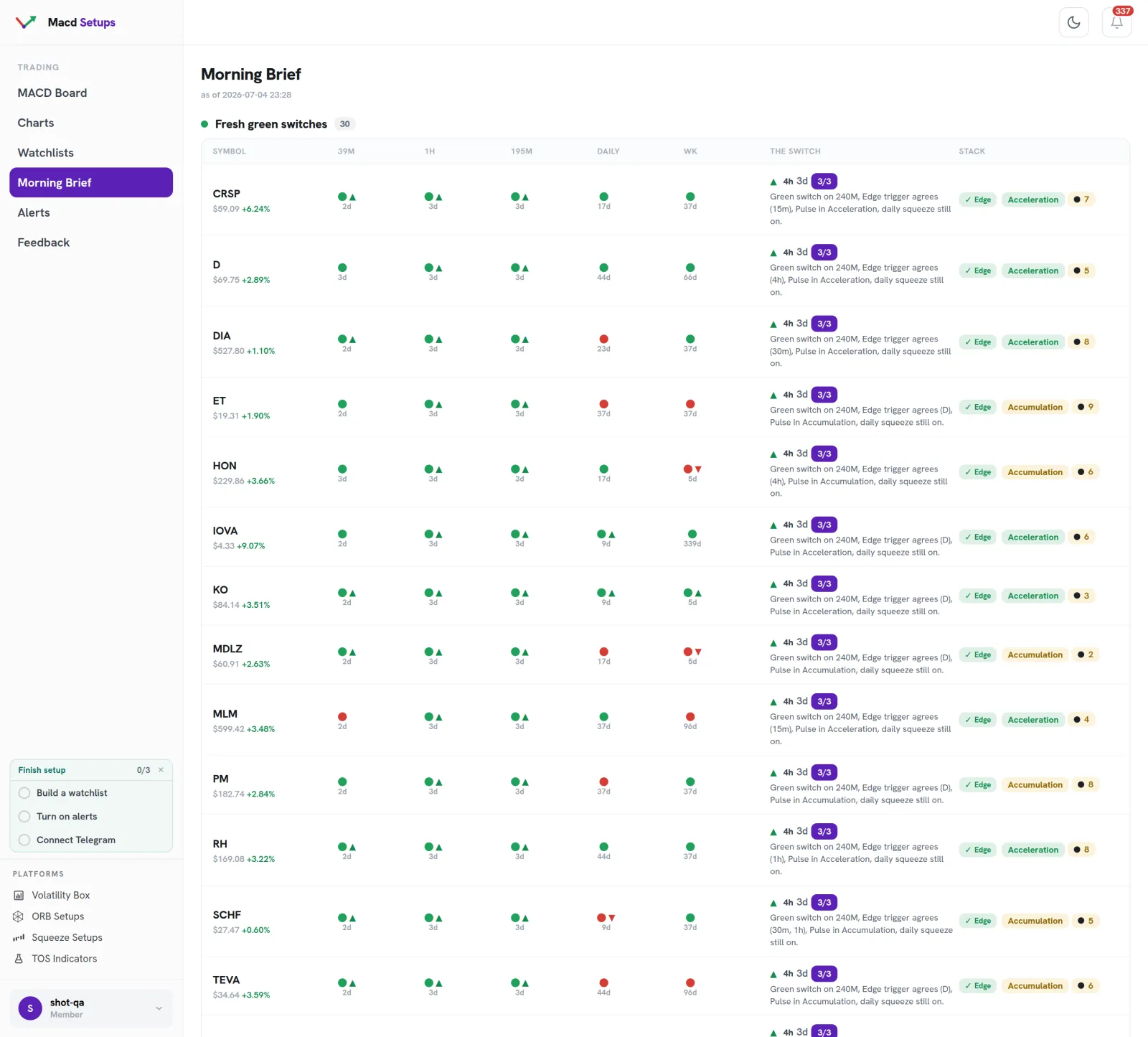Click the Finish setup 0/3 counter

143,770
